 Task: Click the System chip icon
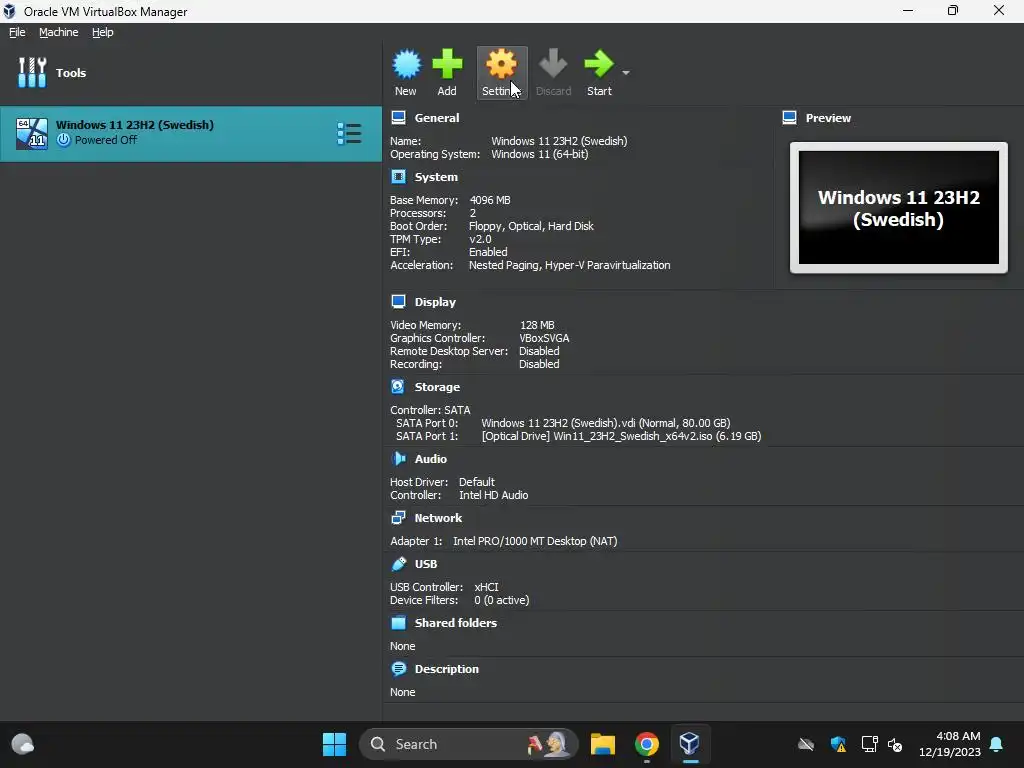[x=398, y=176]
